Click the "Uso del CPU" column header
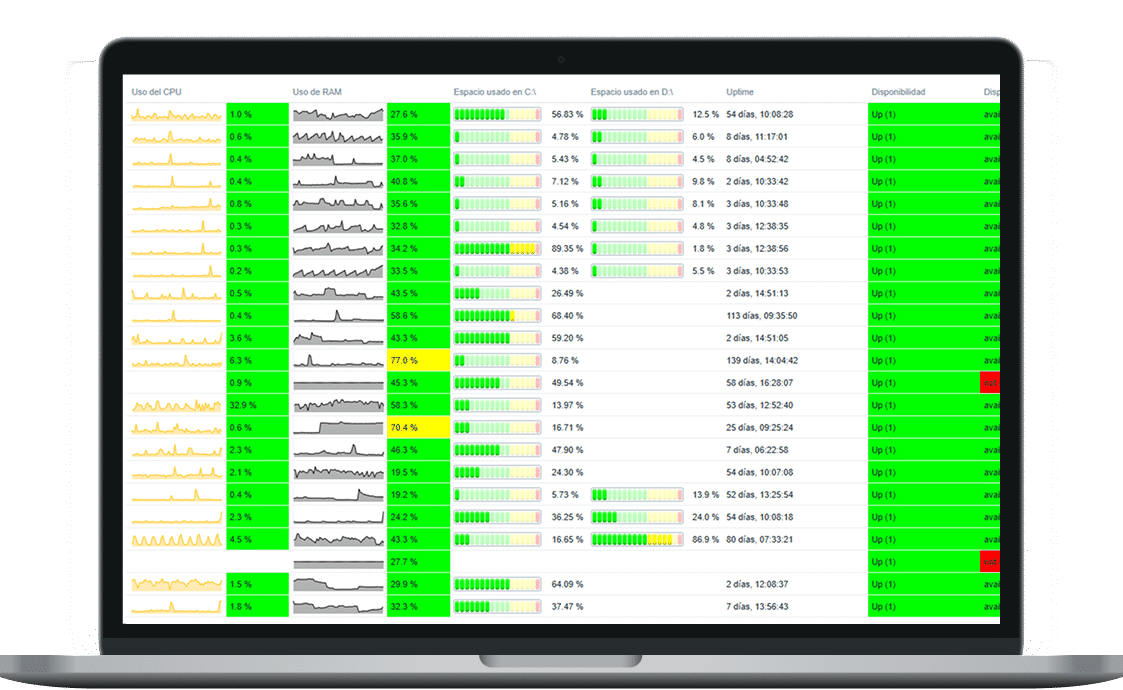This screenshot has width=1123, height=690. point(157,92)
